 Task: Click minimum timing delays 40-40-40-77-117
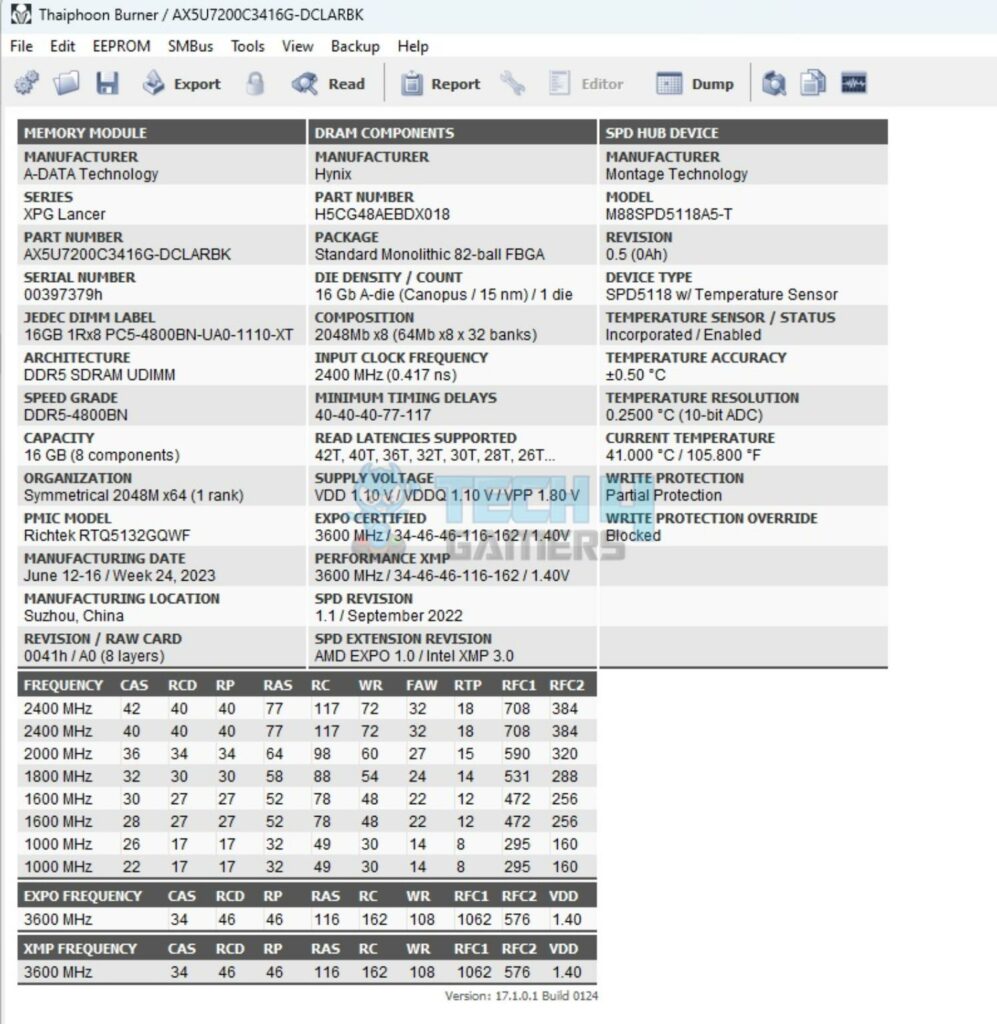click(373, 415)
